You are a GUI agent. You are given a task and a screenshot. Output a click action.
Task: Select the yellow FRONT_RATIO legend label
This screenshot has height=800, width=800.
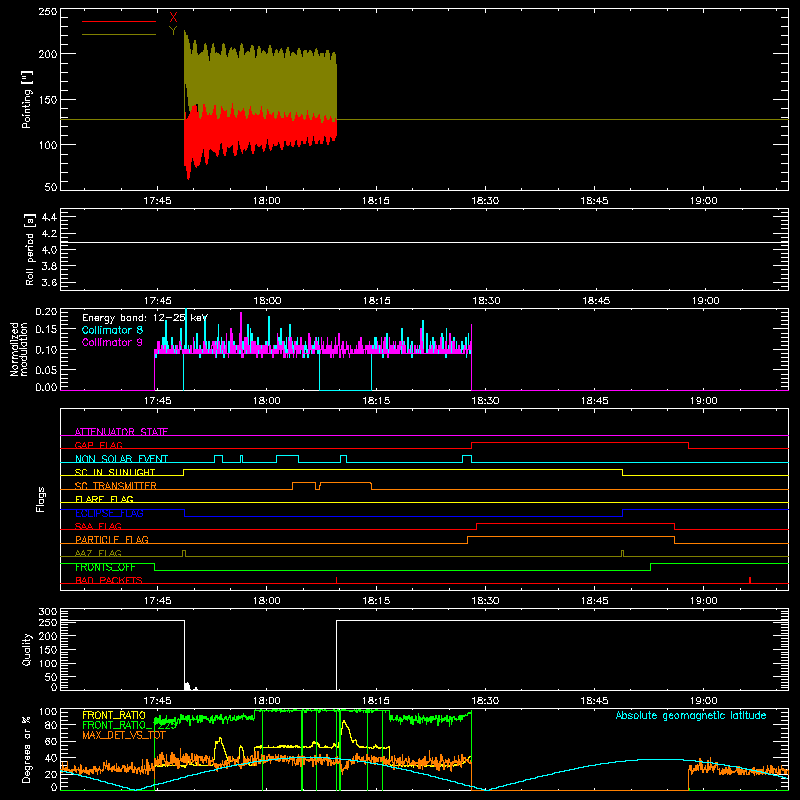click(x=114, y=715)
